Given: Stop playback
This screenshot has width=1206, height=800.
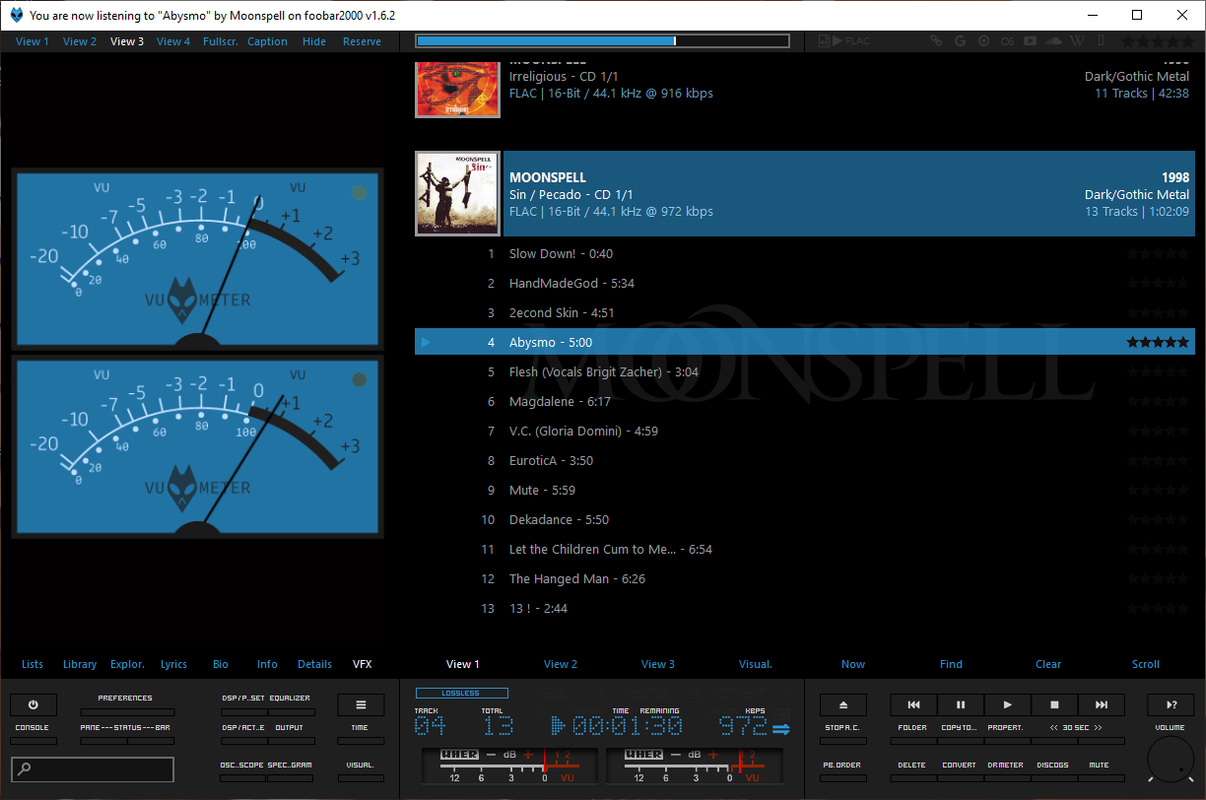Looking at the screenshot, I should [1054, 705].
